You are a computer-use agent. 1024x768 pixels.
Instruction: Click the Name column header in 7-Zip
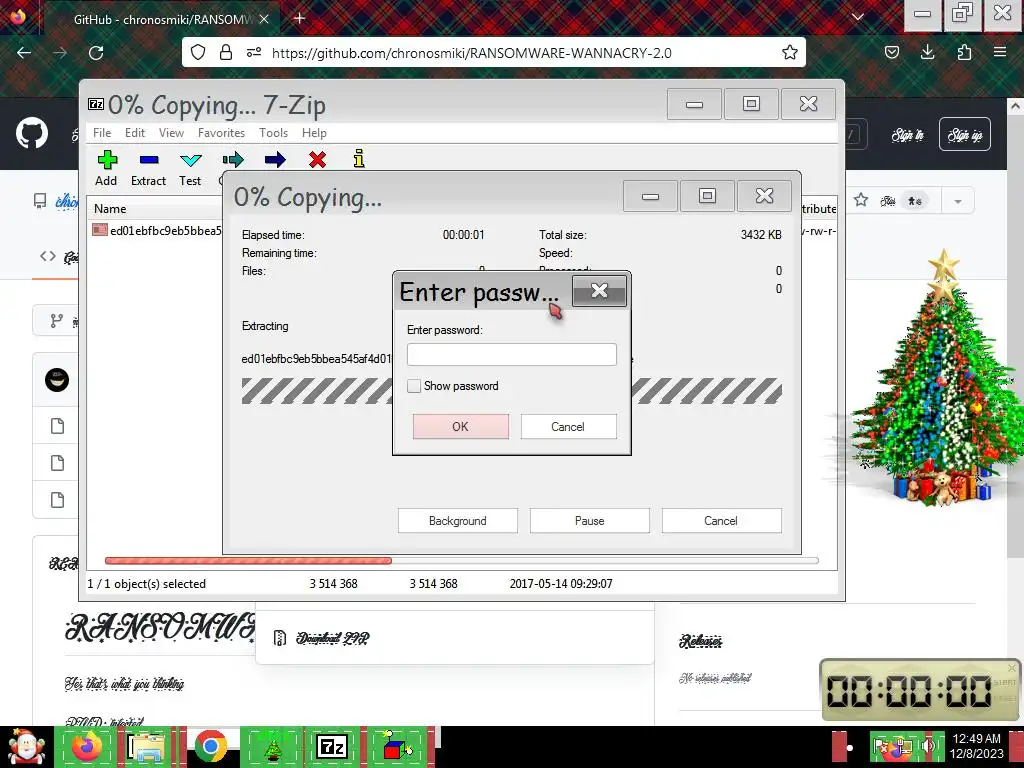[110, 209]
